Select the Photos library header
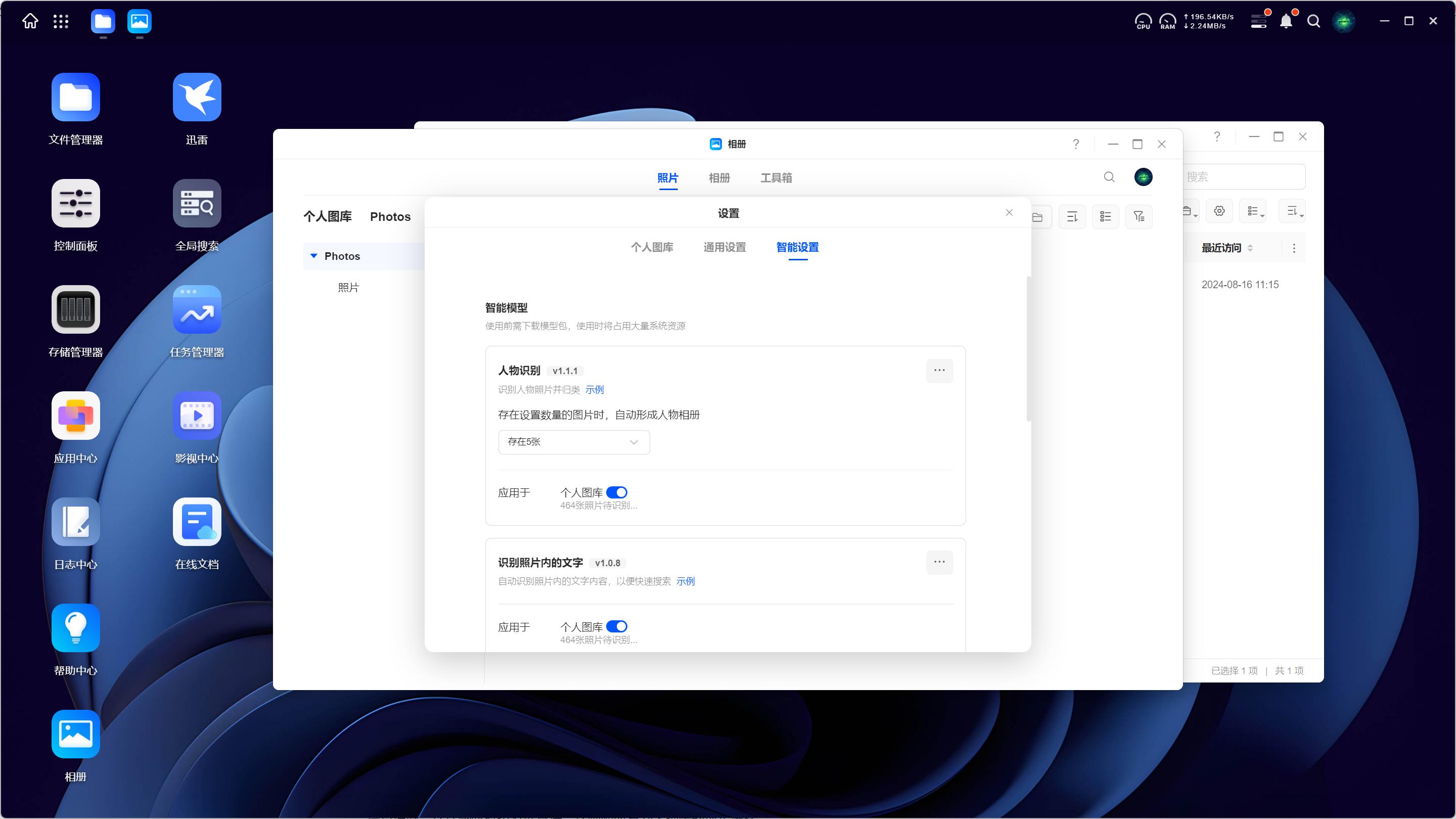This screenshot has height=819, width=1456. pos(391,216)
